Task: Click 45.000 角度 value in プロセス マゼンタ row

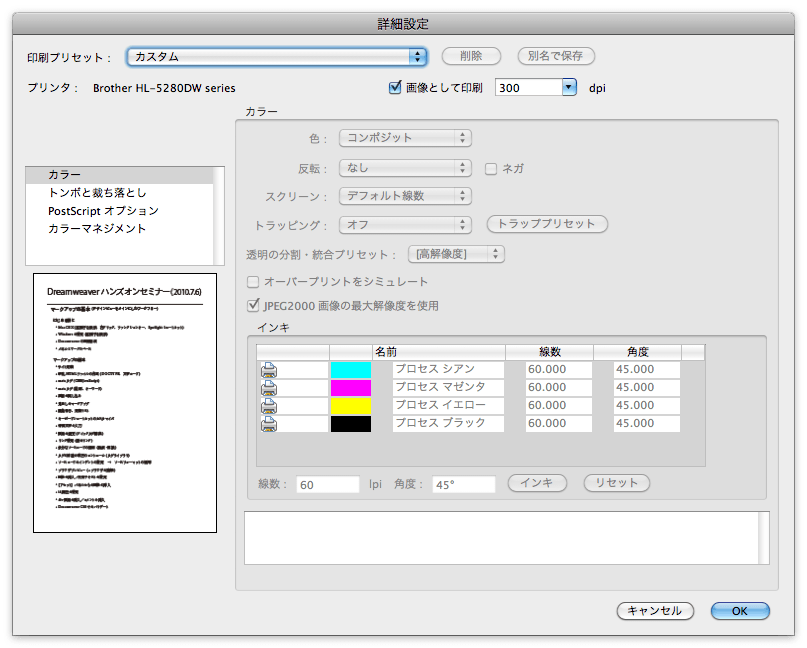Action: pos(647,388)
